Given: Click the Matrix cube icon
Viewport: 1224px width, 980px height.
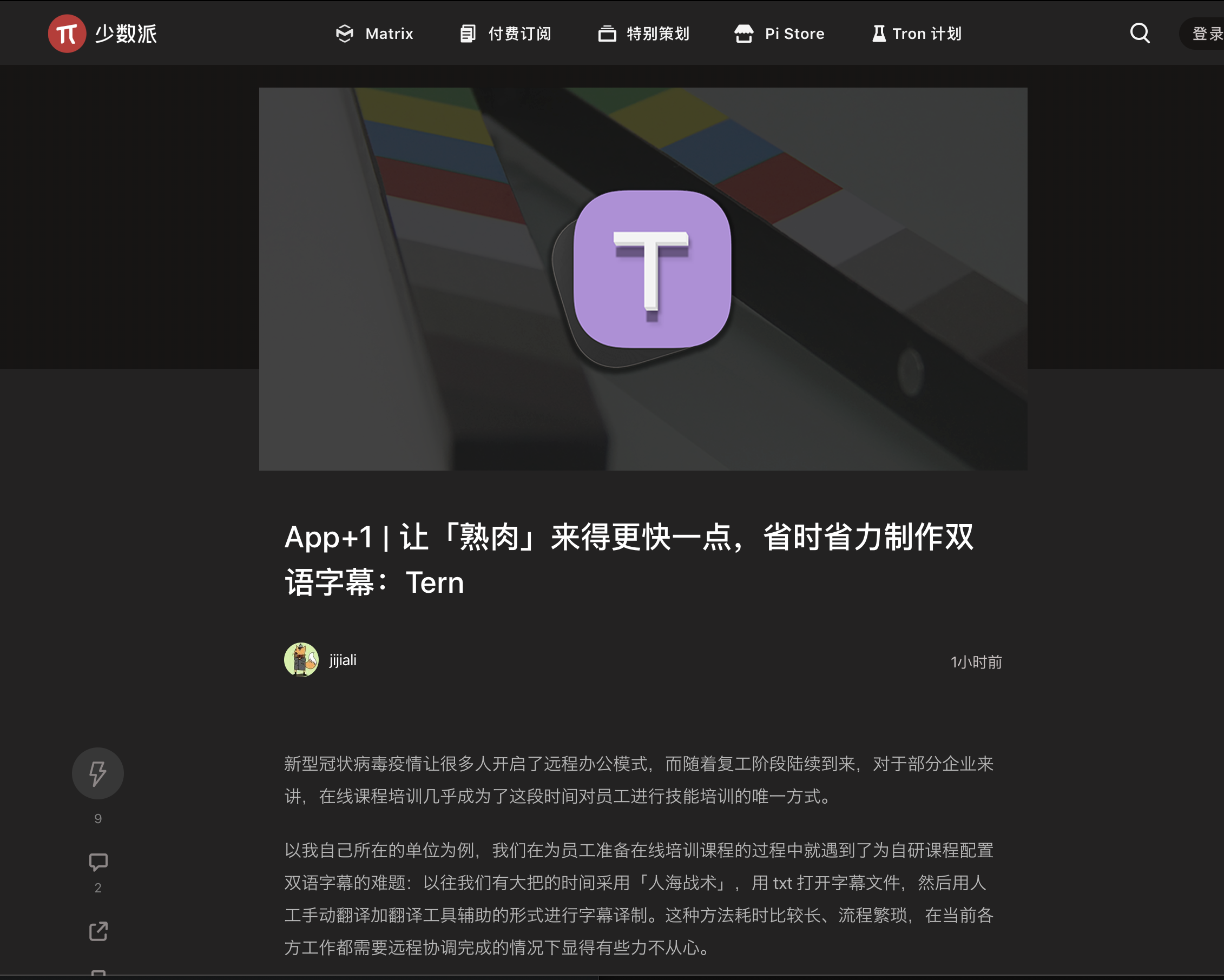Looking at the screenshot, I should pyautogui.click(x=345, y=34).
